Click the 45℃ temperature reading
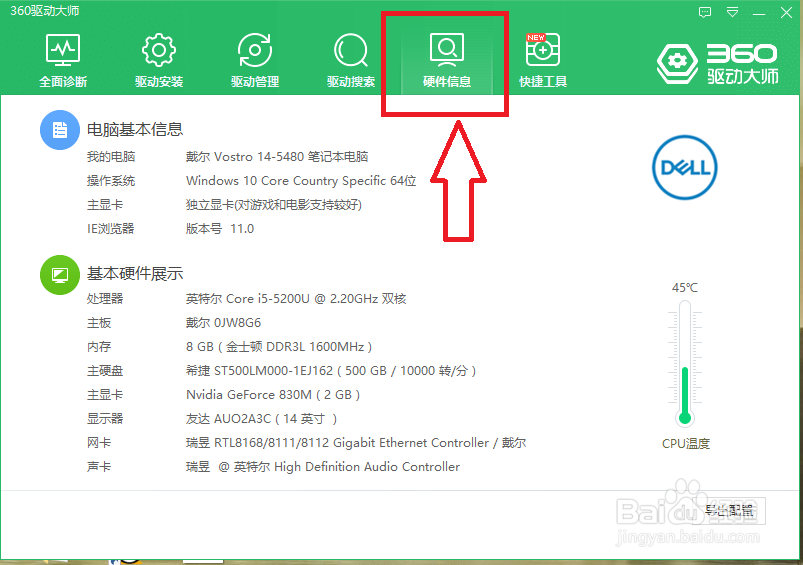The height and width of the screenshot is (565, 803). point(685,288)
